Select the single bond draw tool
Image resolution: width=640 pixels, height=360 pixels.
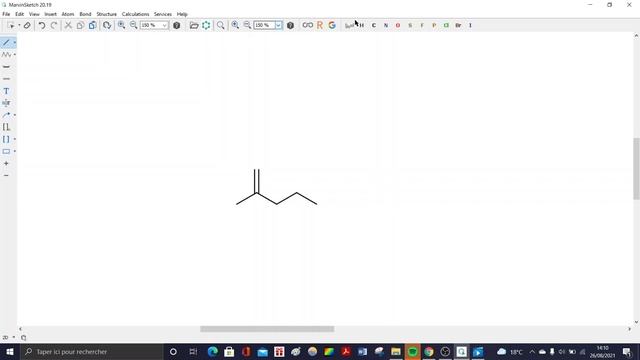coord(6,42)
